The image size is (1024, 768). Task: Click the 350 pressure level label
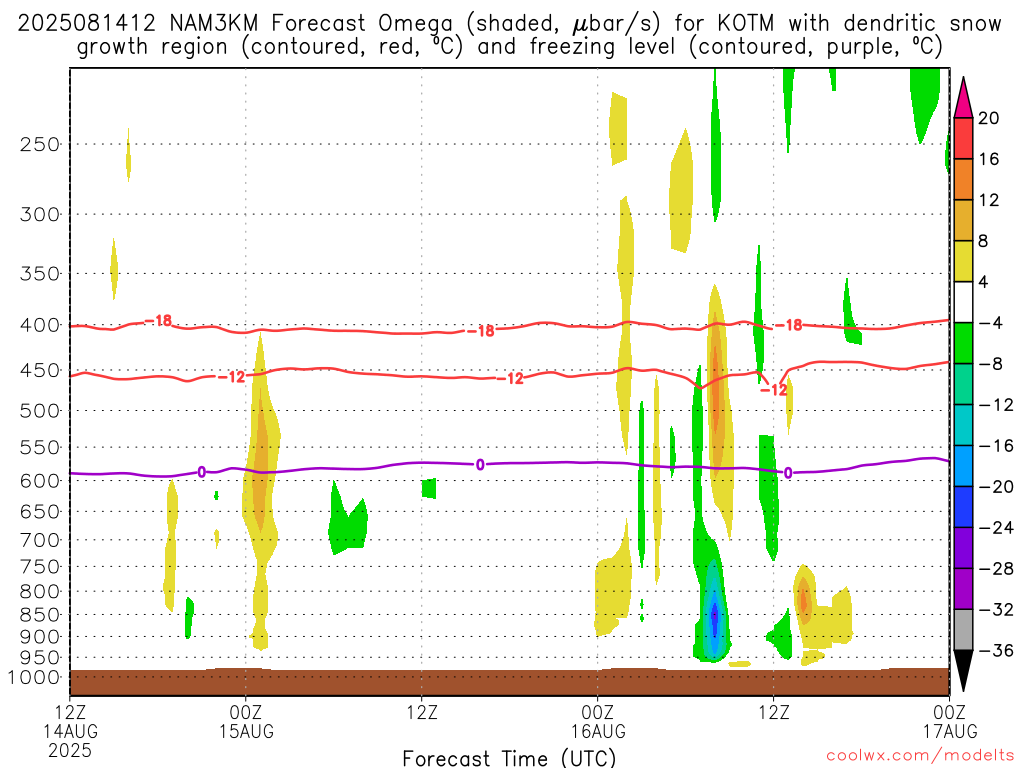(x=40, y=274)
